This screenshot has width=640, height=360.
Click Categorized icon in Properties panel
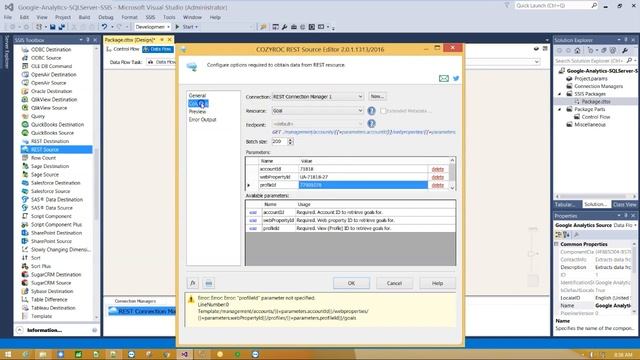pyautogui.click(x=558, y=235)
